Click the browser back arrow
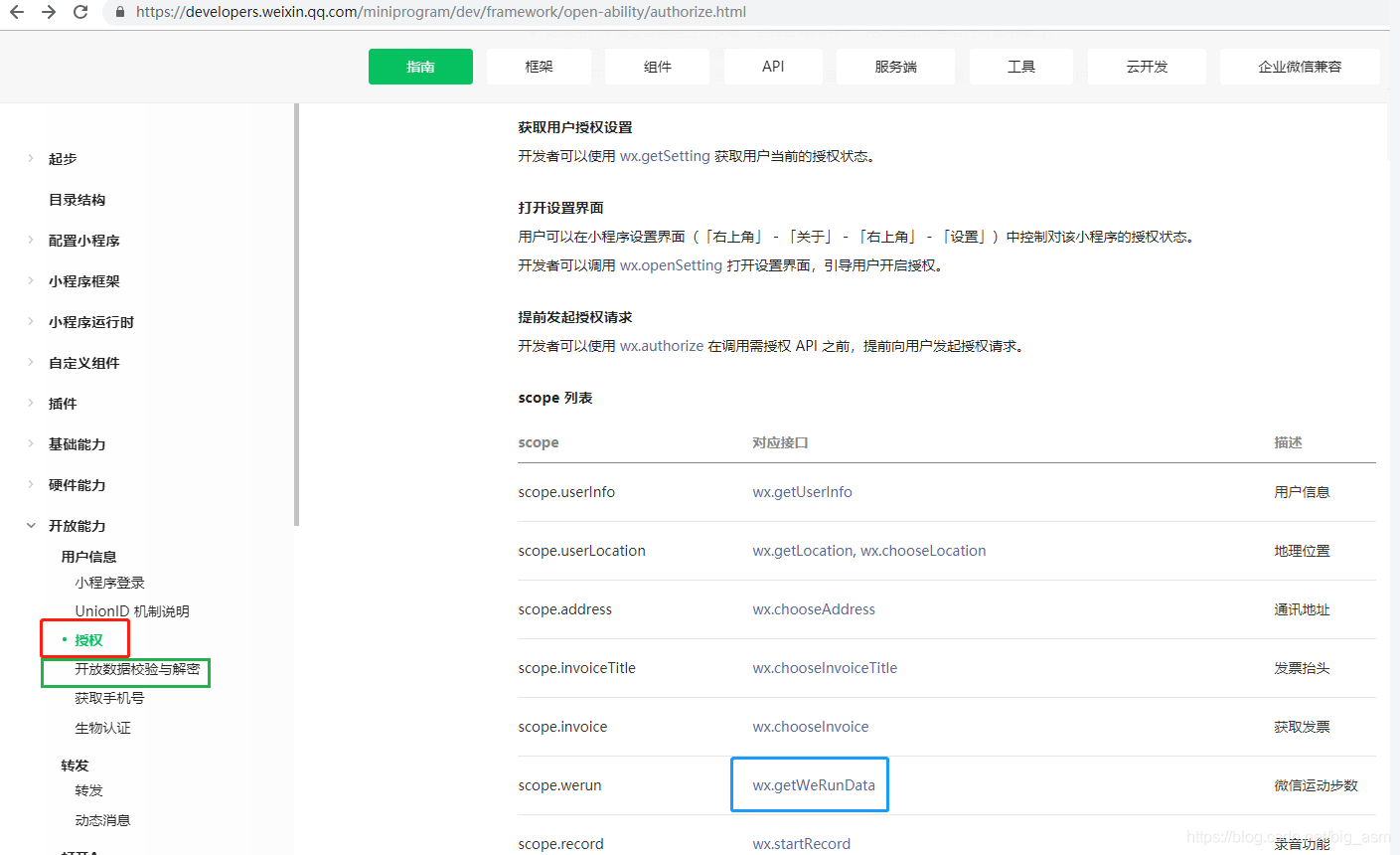Viewport: 1400px width, 855px height. coord(17,12)
